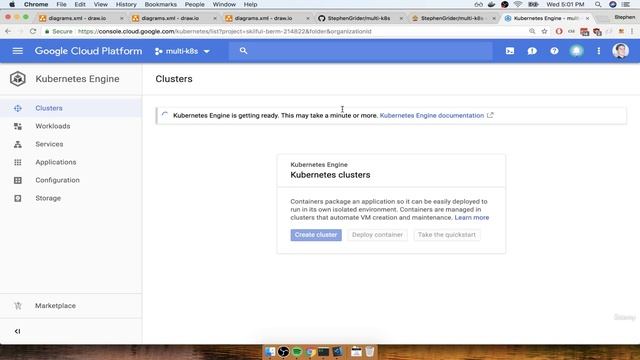
Task: Open Finder from the Dock
Action: click(270, 351)
